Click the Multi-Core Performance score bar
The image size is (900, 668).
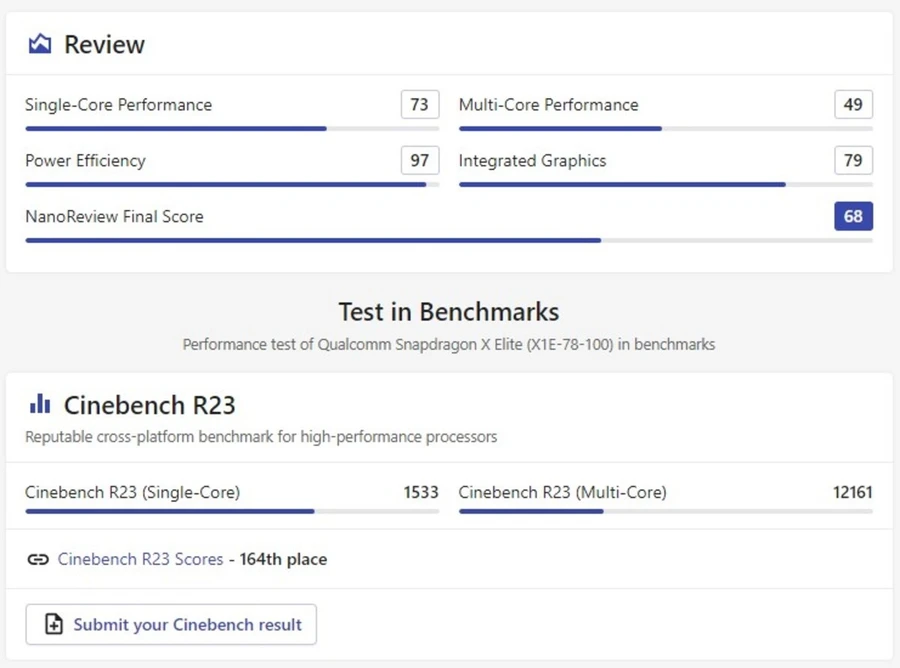click(x=666, y=129)
